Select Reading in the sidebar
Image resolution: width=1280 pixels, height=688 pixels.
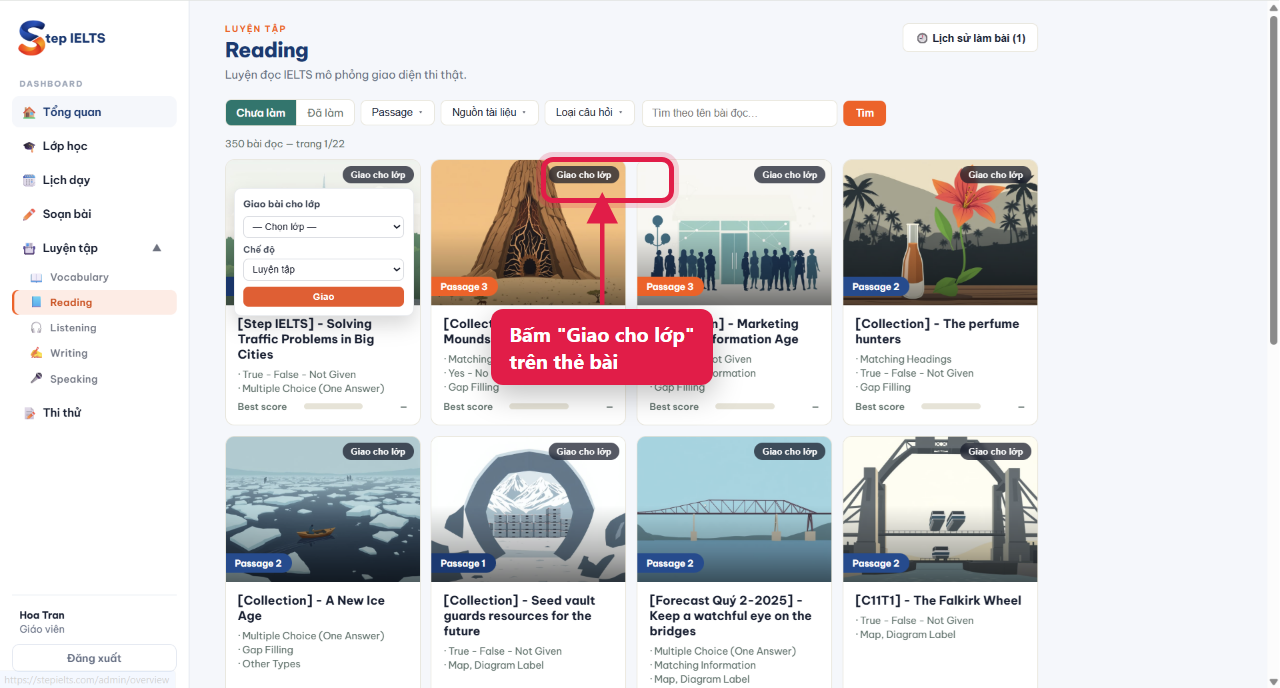pyautogui.click(x=94, y=302)
